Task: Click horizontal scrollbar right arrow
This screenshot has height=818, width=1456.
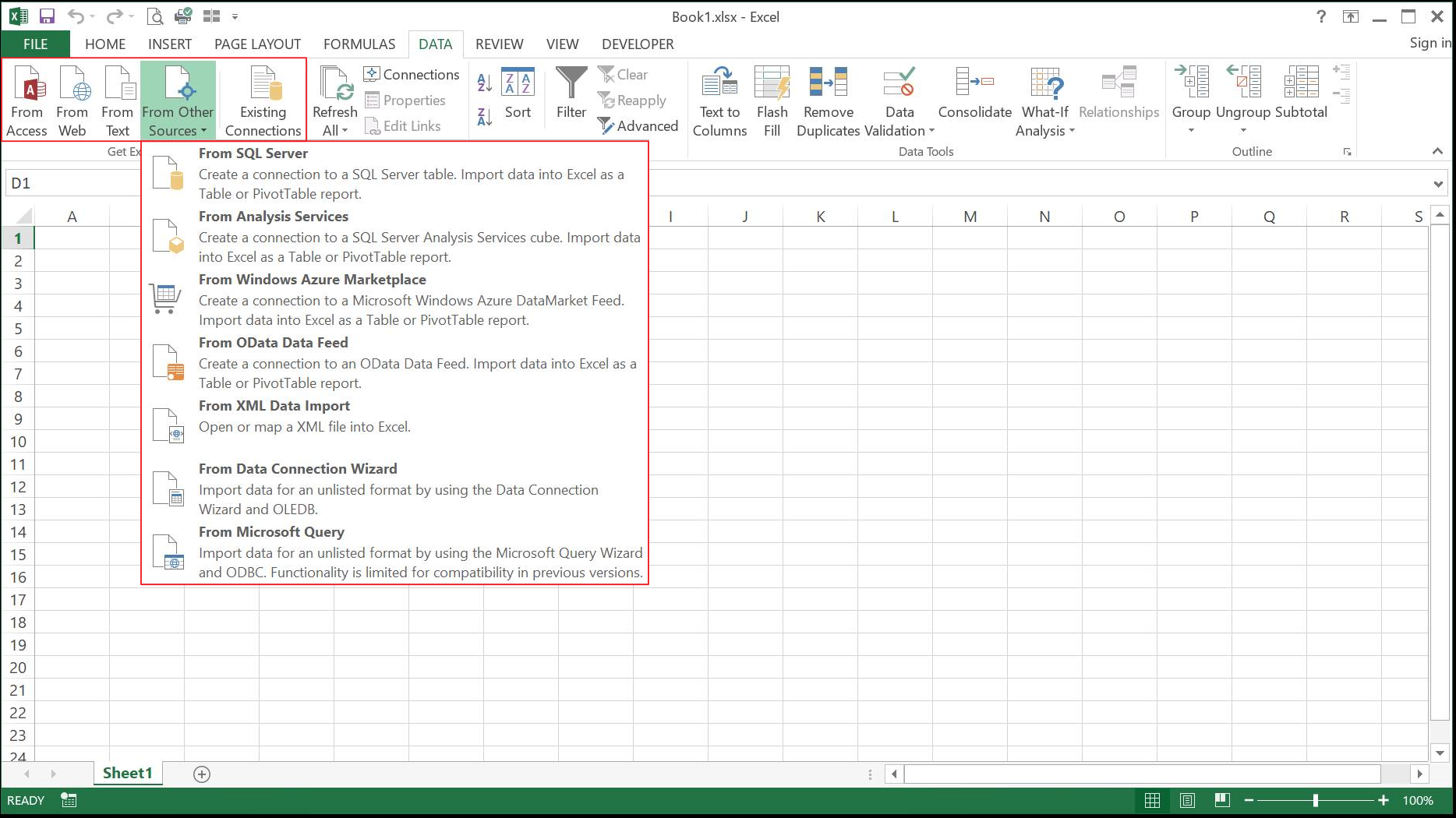Action: point(1419,774)
